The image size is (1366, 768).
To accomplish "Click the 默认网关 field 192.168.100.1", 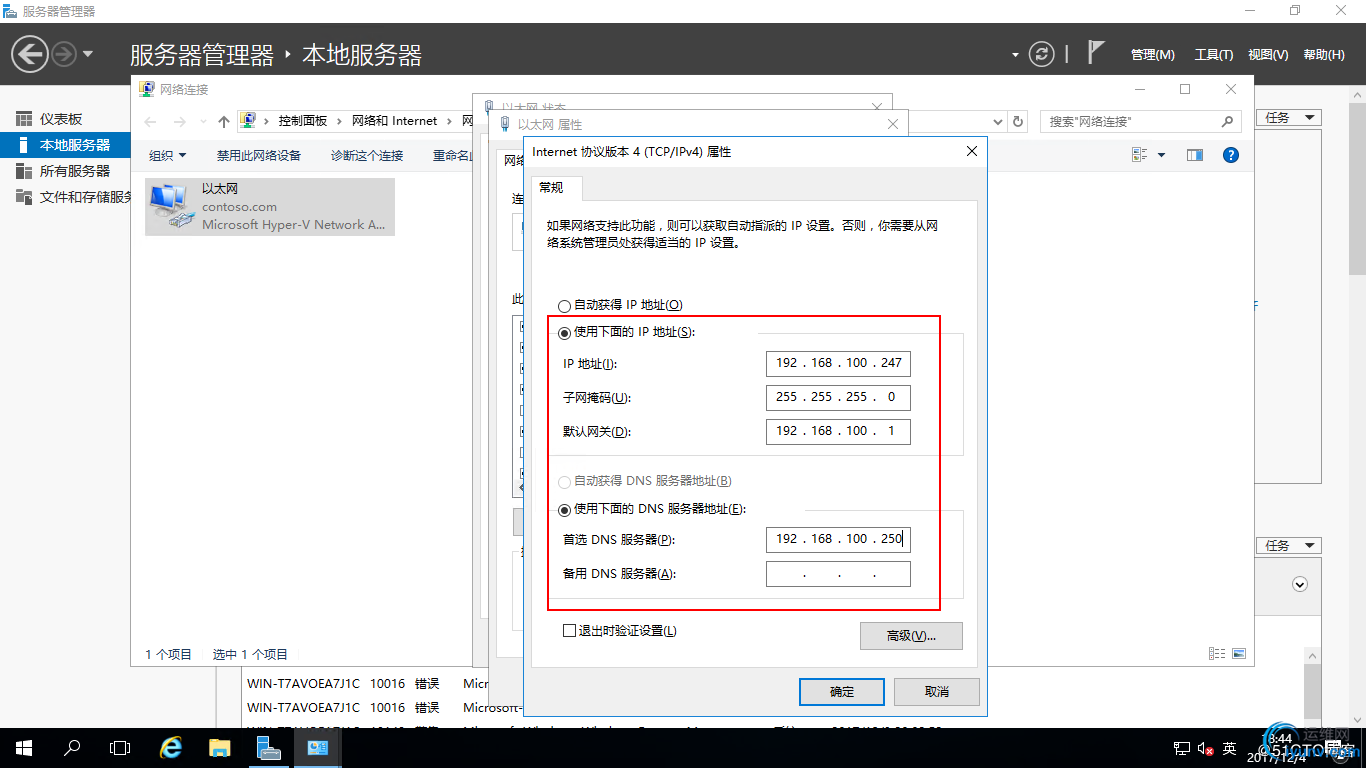I will pos(838,431).
